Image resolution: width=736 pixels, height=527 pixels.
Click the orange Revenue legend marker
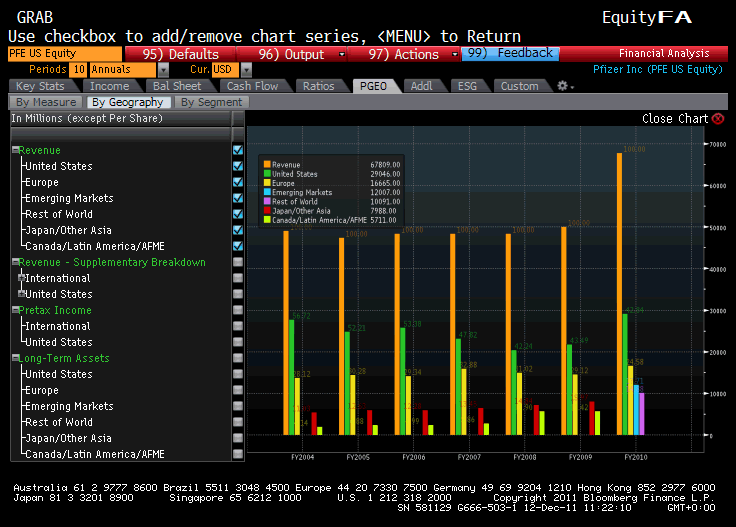[267, 164]
